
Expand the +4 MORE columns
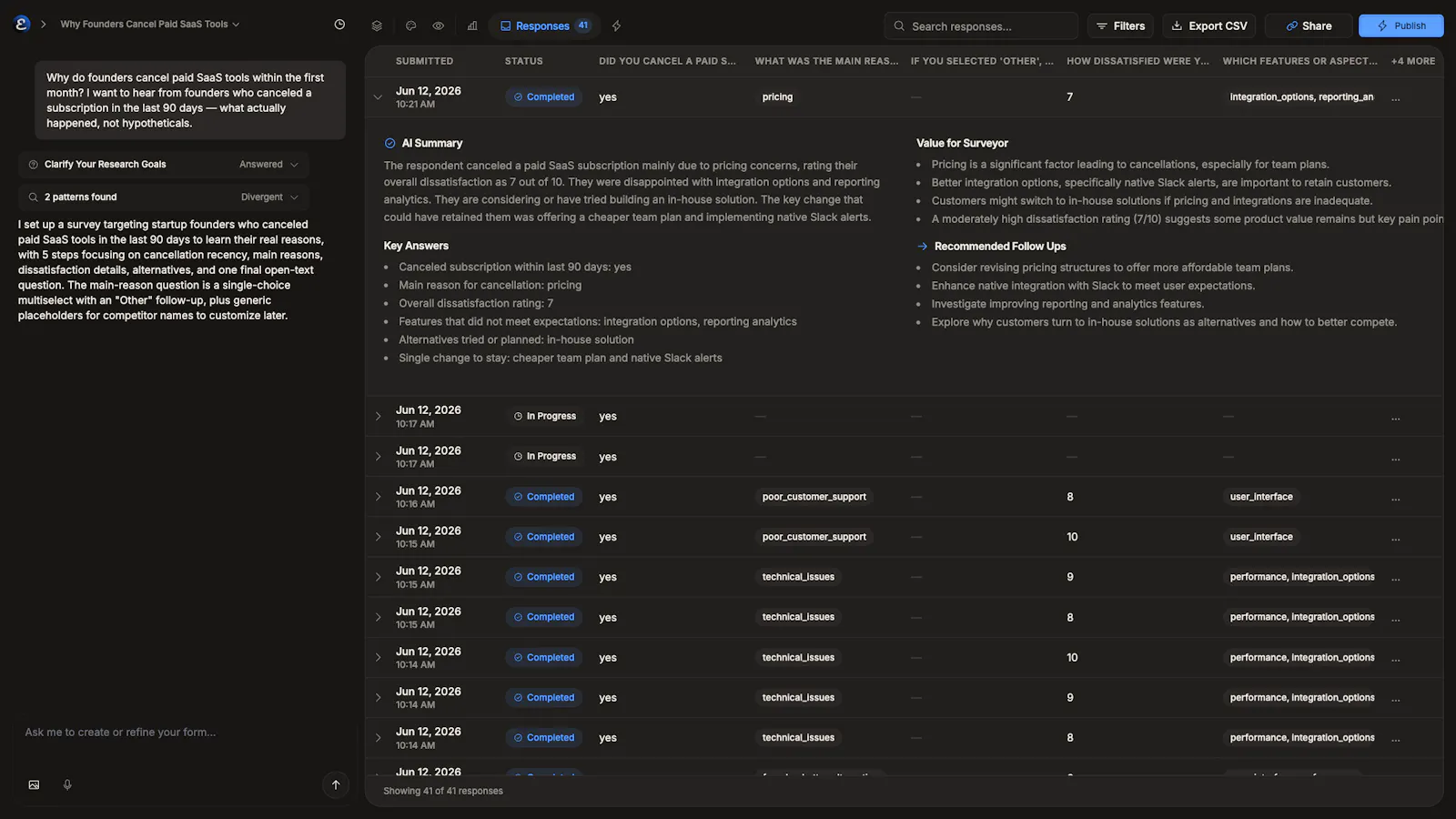pyautogui.click(x=1412, y=61)
